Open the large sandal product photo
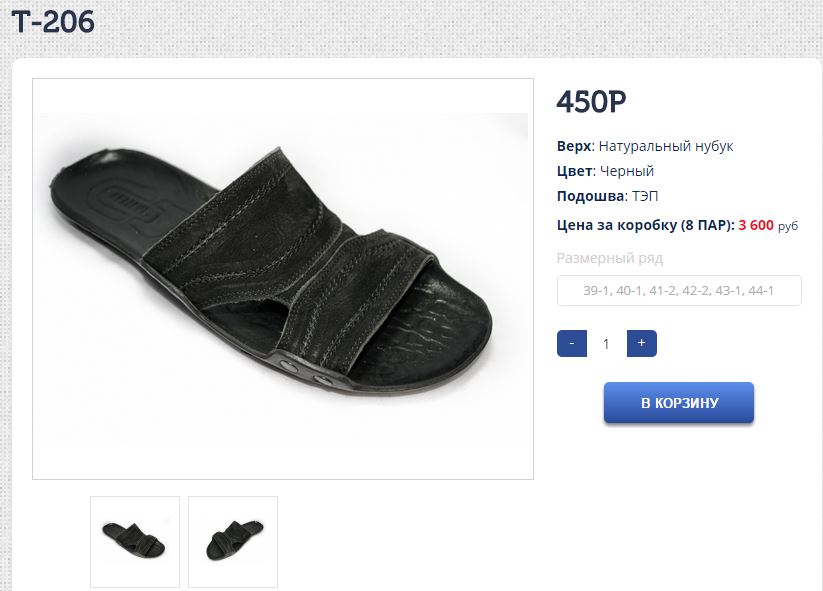The width and height of the screenshot is (823, 591). click(x=283, y=278)
